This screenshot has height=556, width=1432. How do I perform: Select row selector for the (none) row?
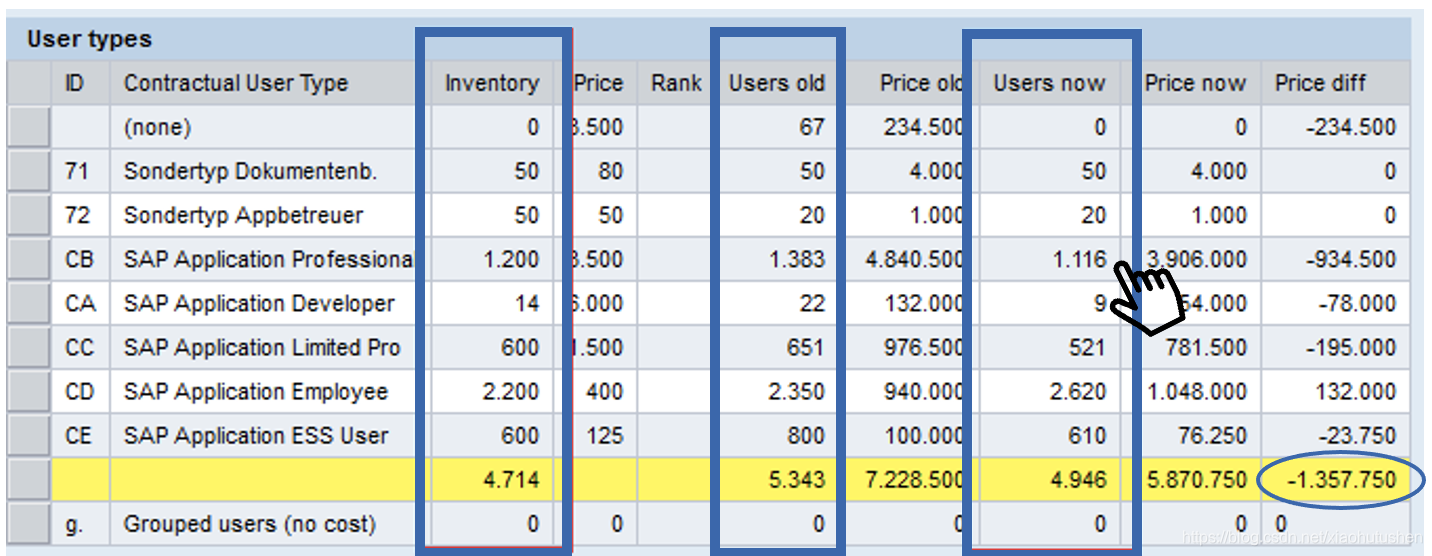(28, 127)
